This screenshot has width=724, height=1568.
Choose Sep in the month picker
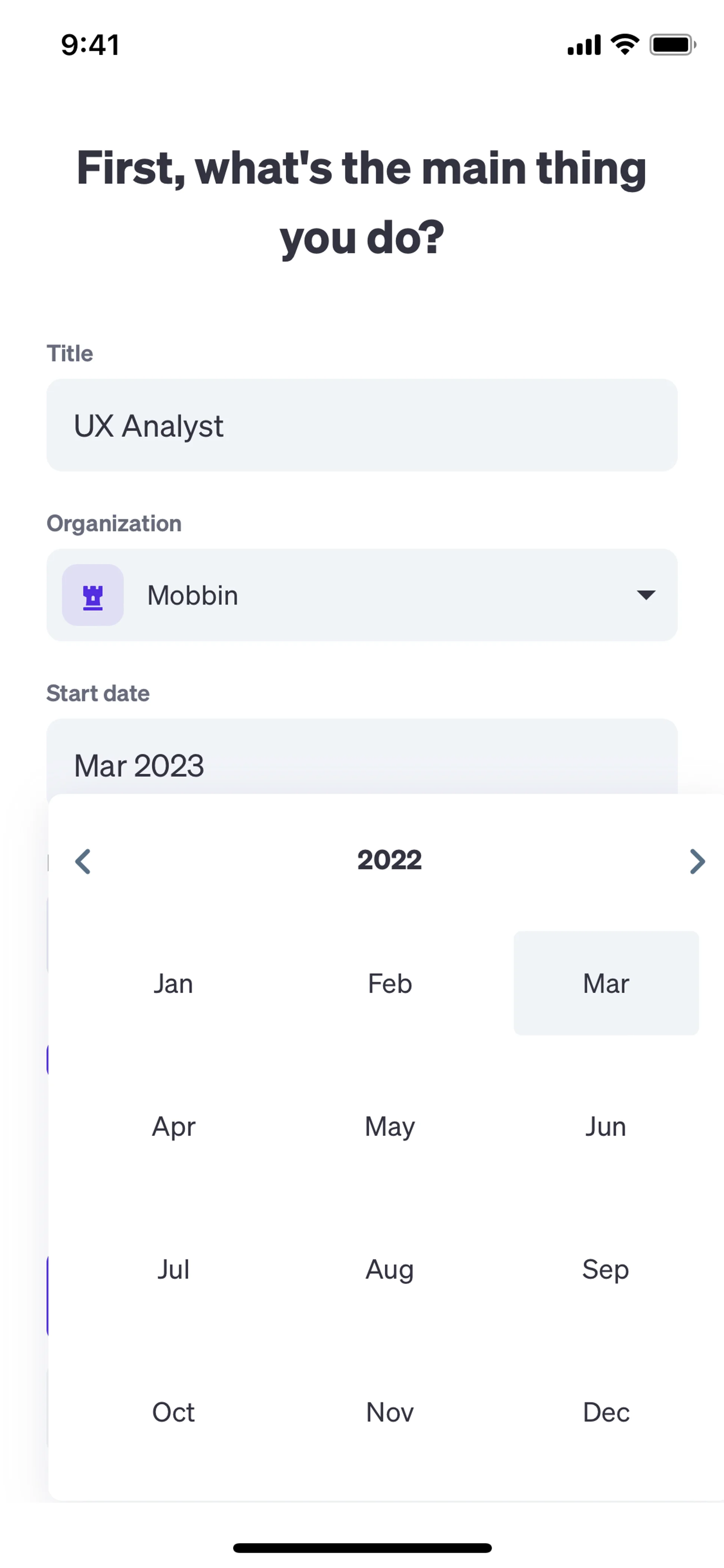point(606,1270)
